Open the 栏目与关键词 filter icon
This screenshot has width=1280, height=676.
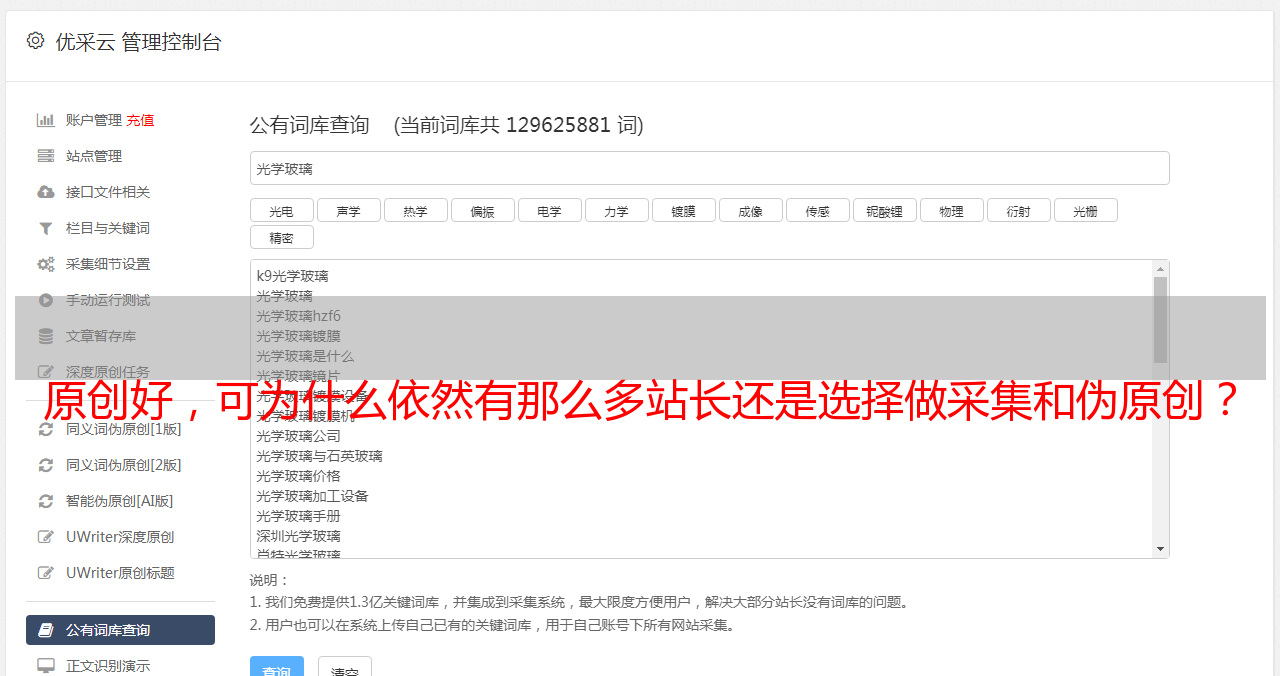pos(46,228)
